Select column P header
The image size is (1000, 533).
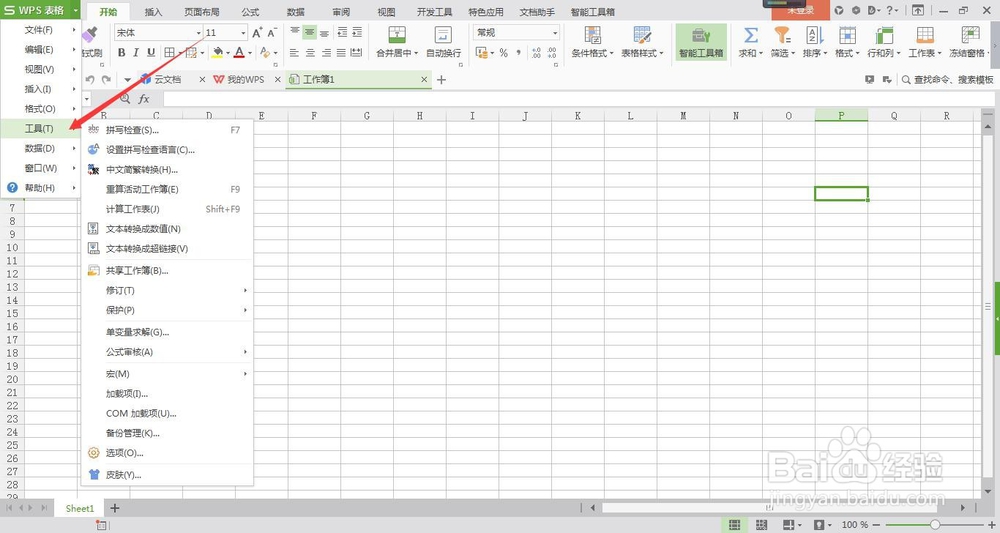(x=841, y=115)
